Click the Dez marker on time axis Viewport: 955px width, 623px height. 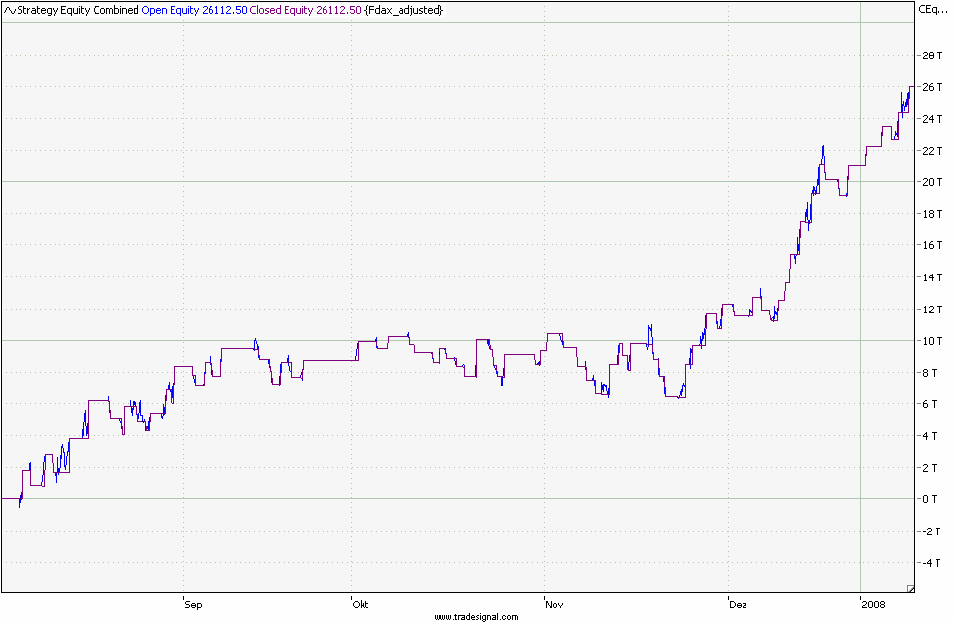point(738,605)
